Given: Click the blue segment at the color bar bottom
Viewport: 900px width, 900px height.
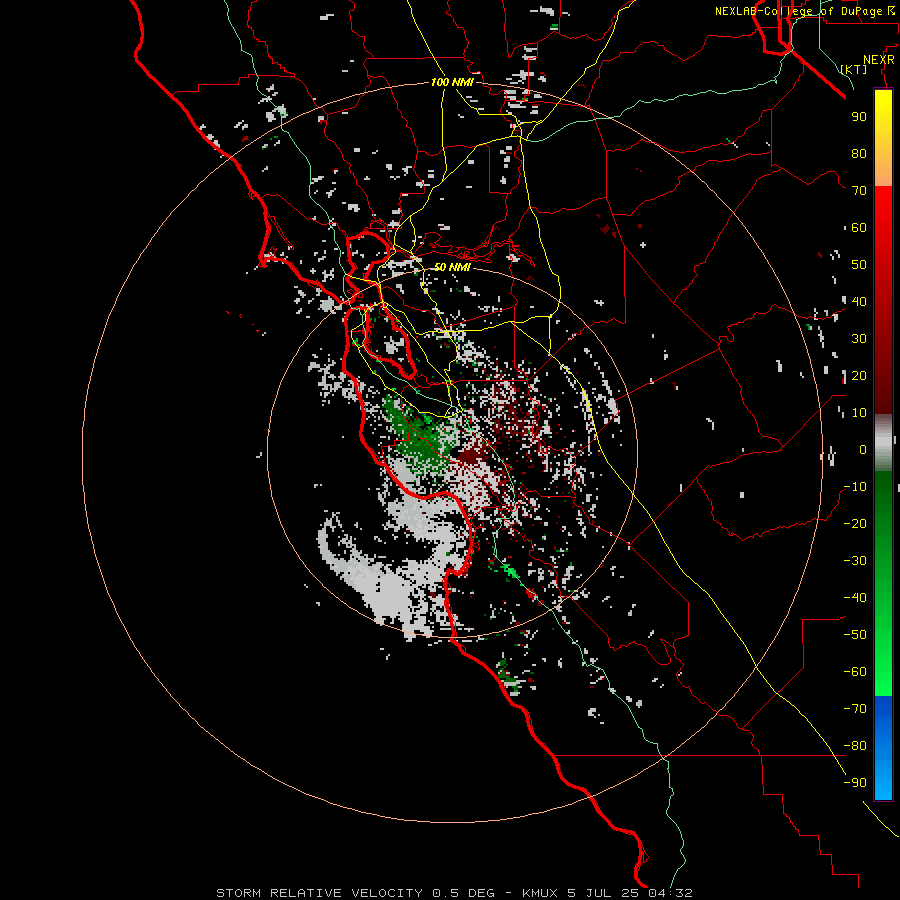Looking at the screenshot, I should (883, 748).
